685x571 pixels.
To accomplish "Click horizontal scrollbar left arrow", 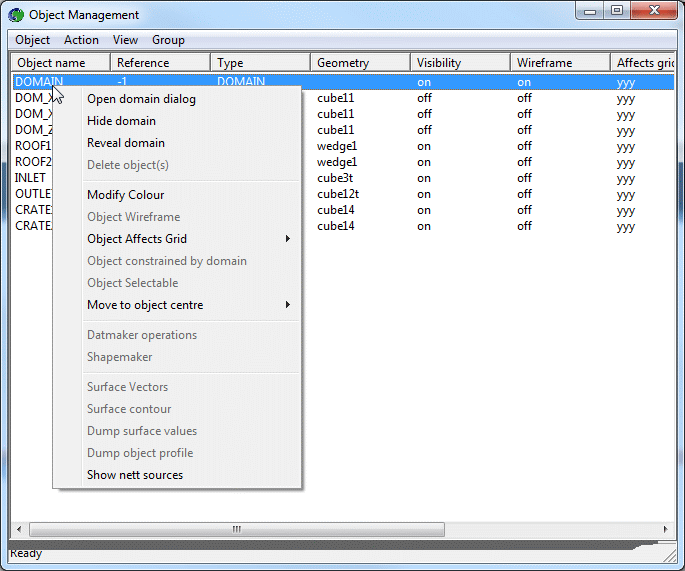I will tap(19, 529).
